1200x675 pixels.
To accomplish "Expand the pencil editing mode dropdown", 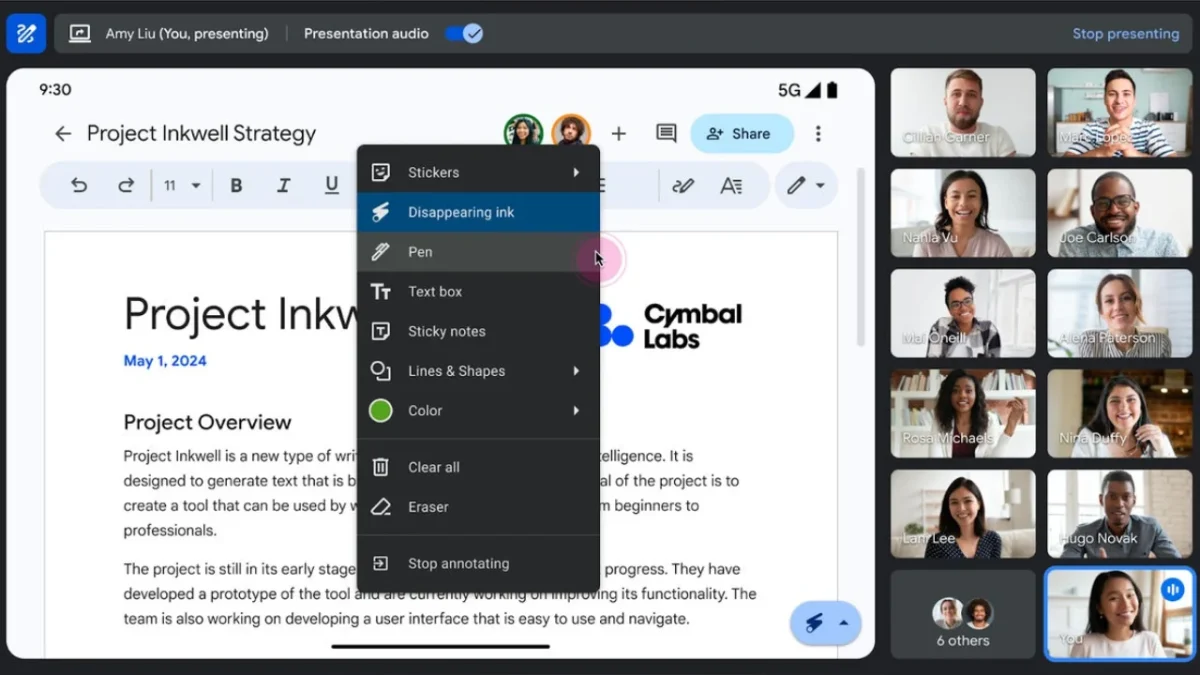I will 805,185.
